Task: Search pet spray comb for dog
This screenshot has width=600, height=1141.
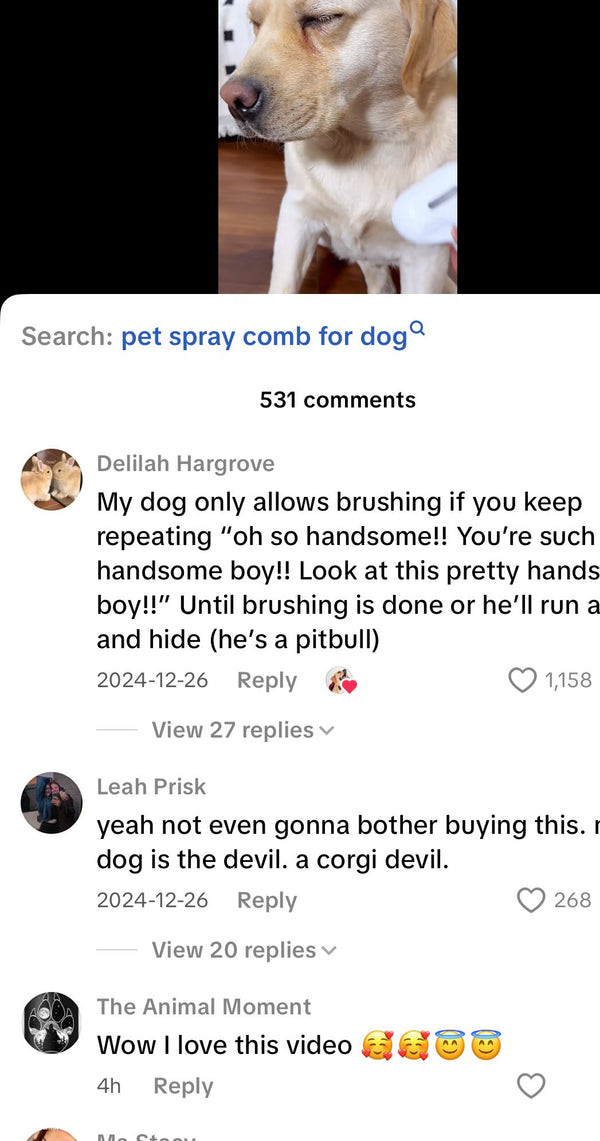Action: (x=264, y=337)
